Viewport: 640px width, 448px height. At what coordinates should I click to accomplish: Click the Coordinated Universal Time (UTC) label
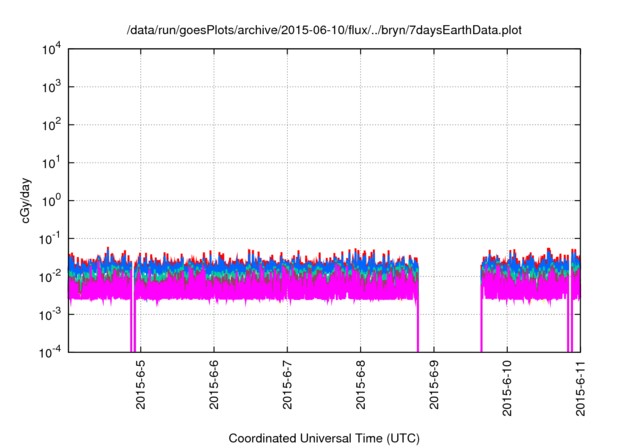324,438
